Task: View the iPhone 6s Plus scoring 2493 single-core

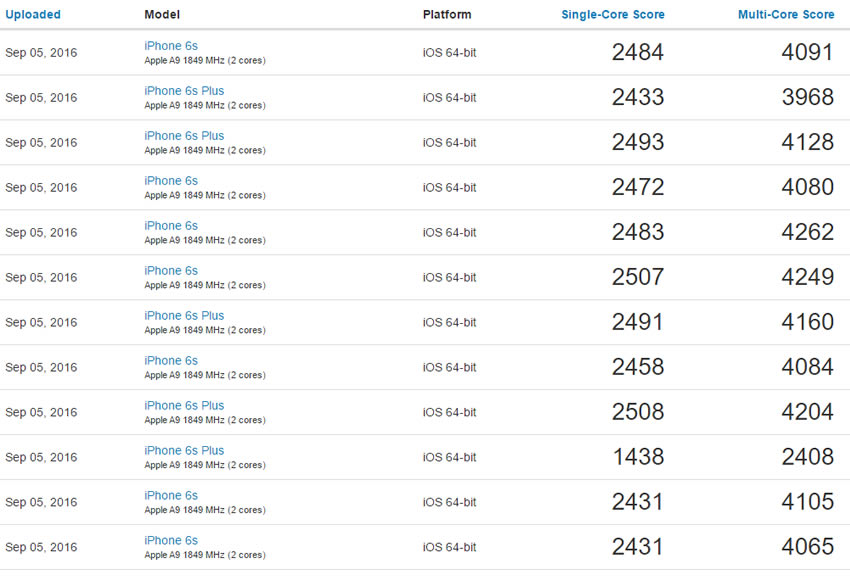Action: coord(183,135)
